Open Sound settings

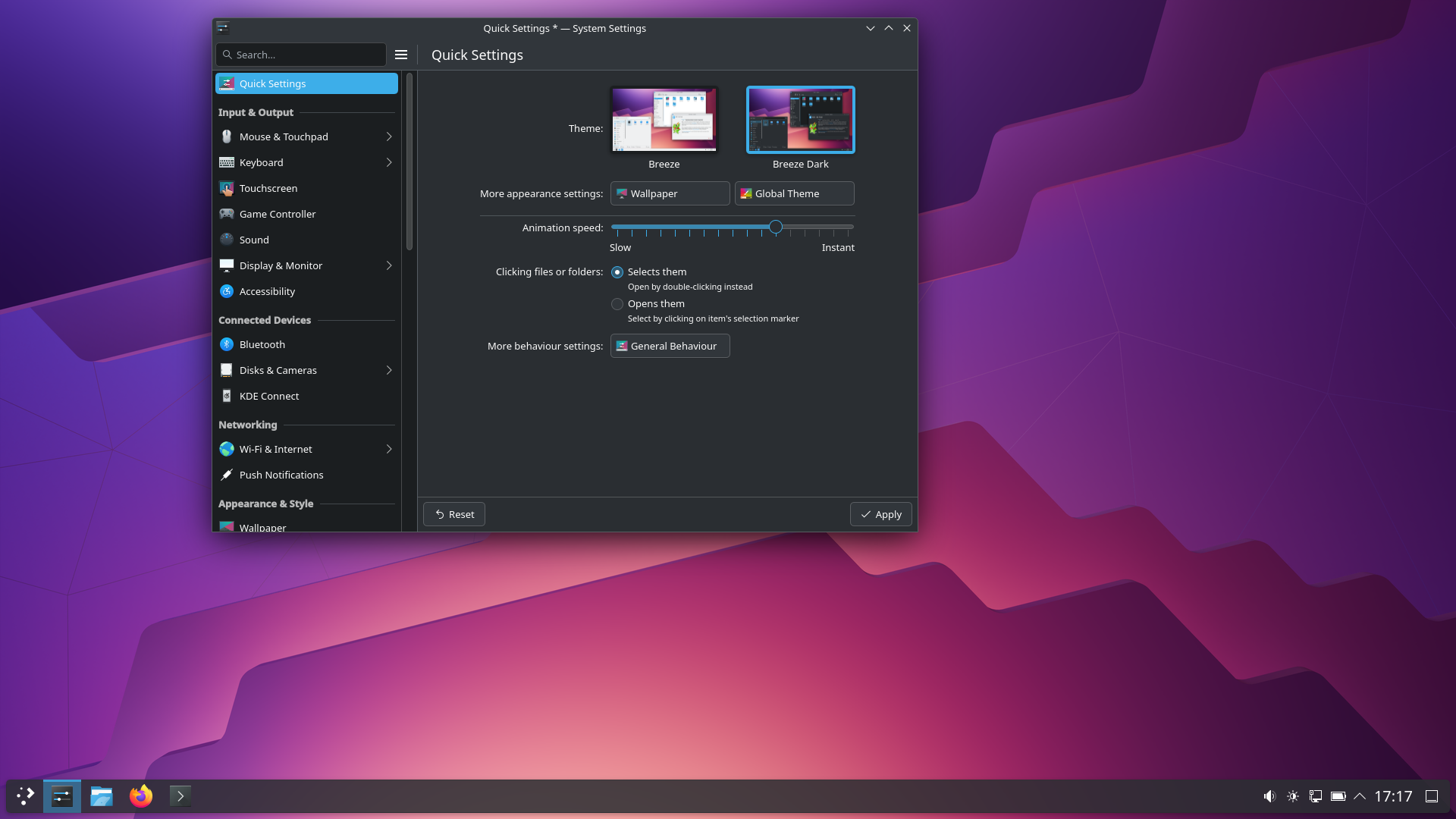[x=306, y=240]
